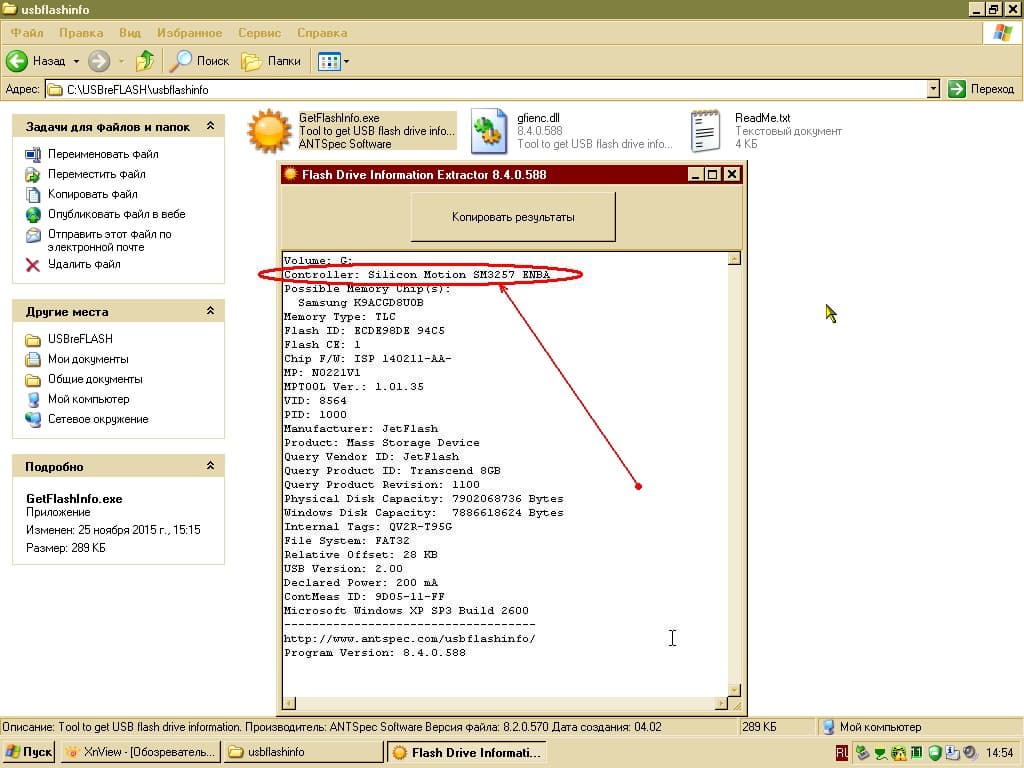Click the Flash Drive Information Extractor title icon
Viewport: 1024px width, 768px height.
[x=291, y=174]
